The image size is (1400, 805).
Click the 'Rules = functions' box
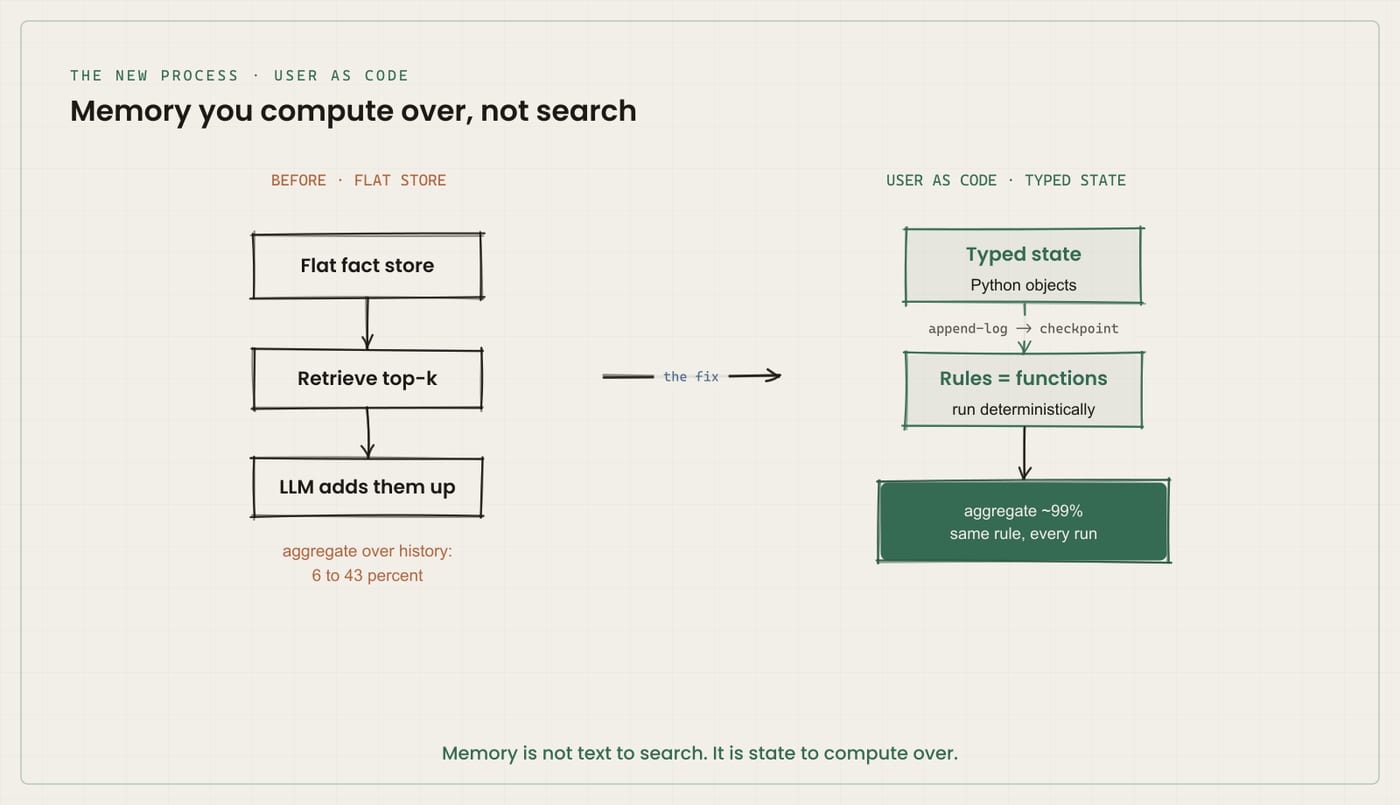1023,390
